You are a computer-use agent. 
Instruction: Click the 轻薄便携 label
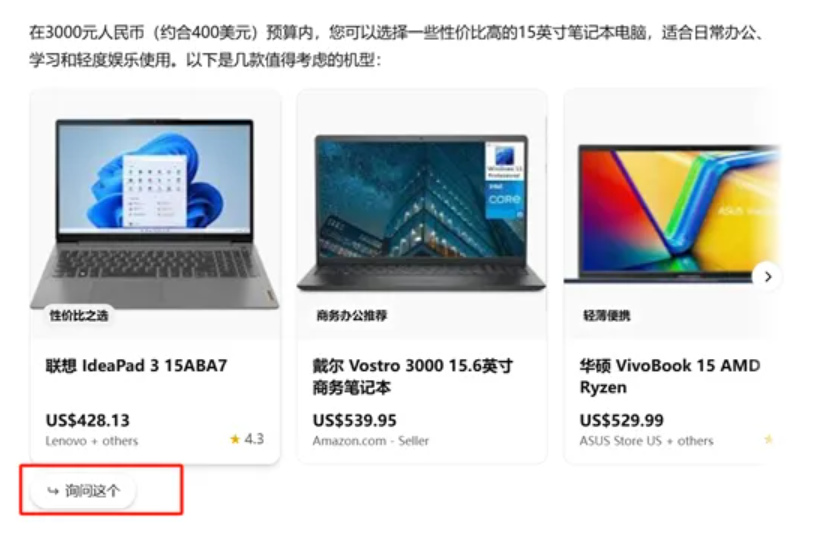pos(606,315)
